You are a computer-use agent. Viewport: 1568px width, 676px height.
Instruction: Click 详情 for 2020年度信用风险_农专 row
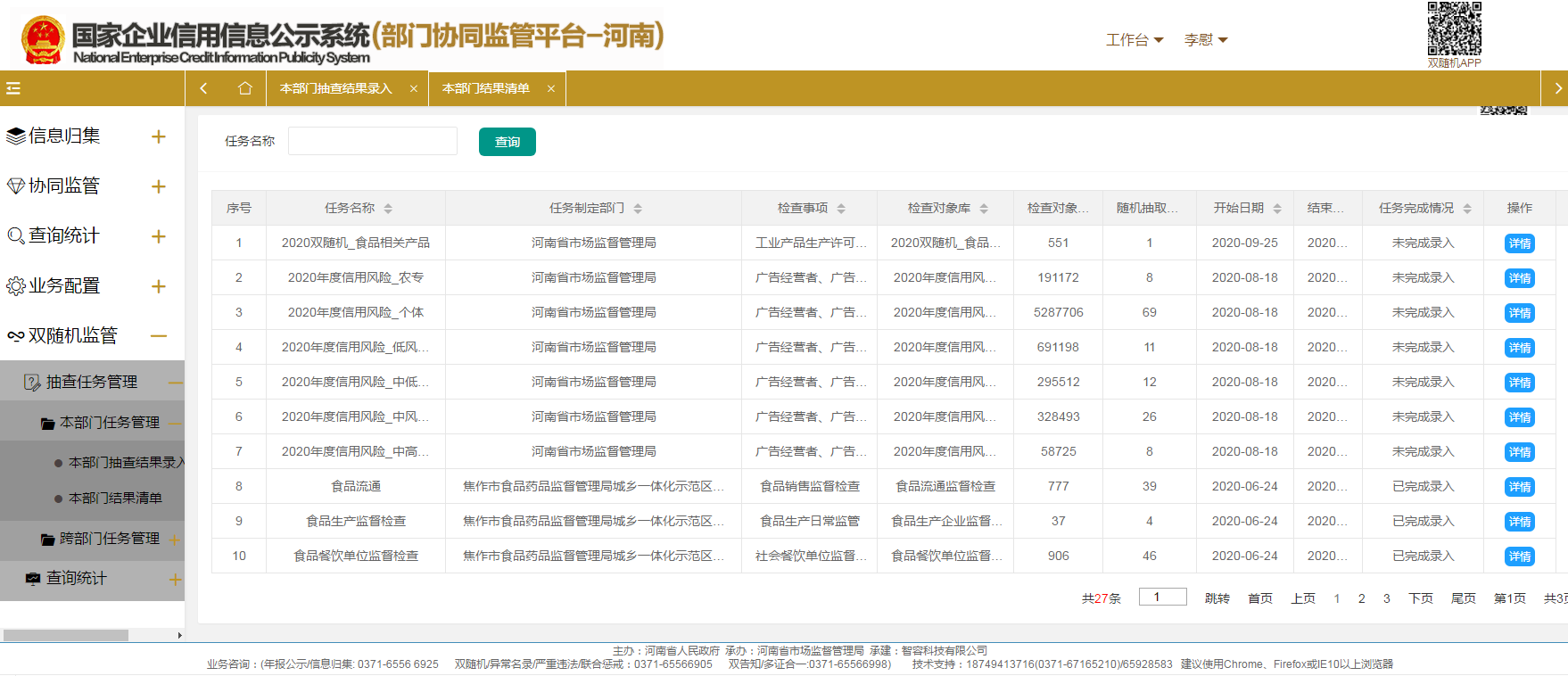click(1520, 278)
